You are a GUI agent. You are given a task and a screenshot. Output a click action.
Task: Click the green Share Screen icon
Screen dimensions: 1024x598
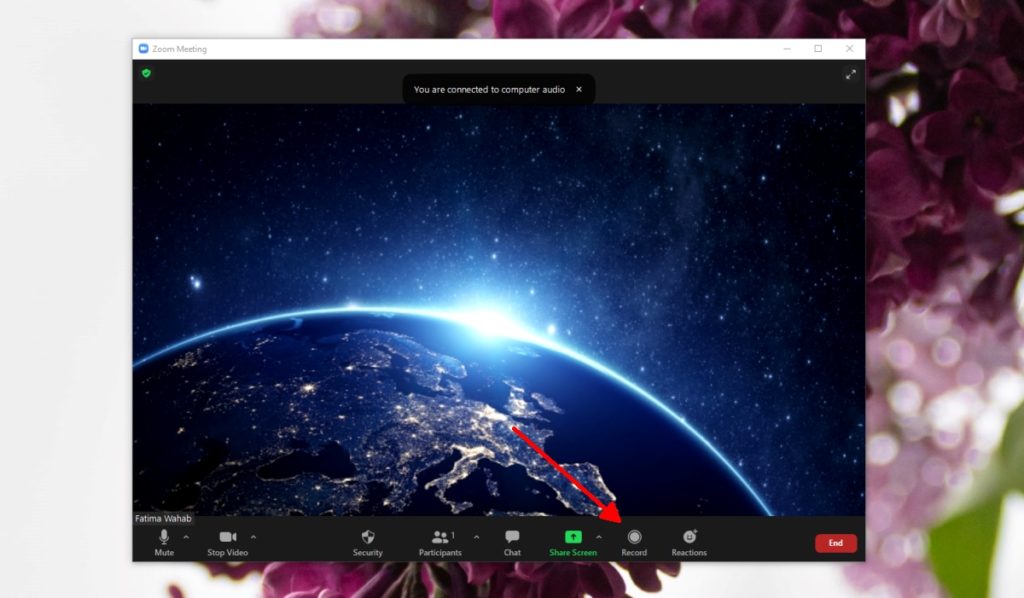(x=573, y=537)
